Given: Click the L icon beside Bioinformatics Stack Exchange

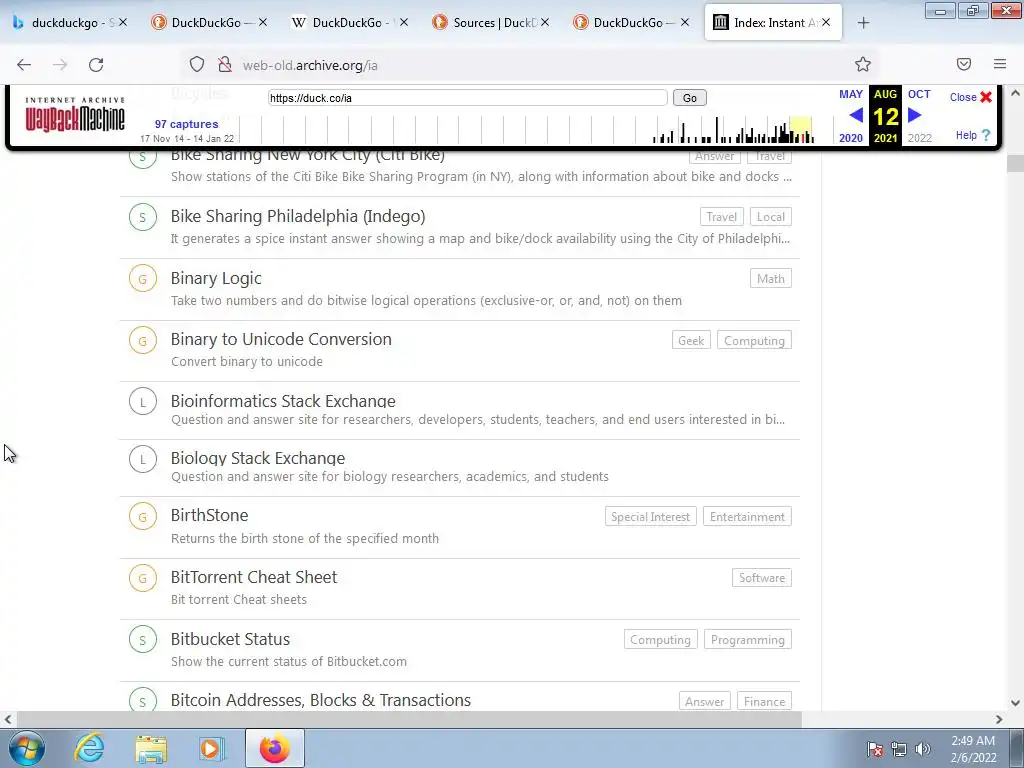Looking at the screenshot, I should point(143,402).
